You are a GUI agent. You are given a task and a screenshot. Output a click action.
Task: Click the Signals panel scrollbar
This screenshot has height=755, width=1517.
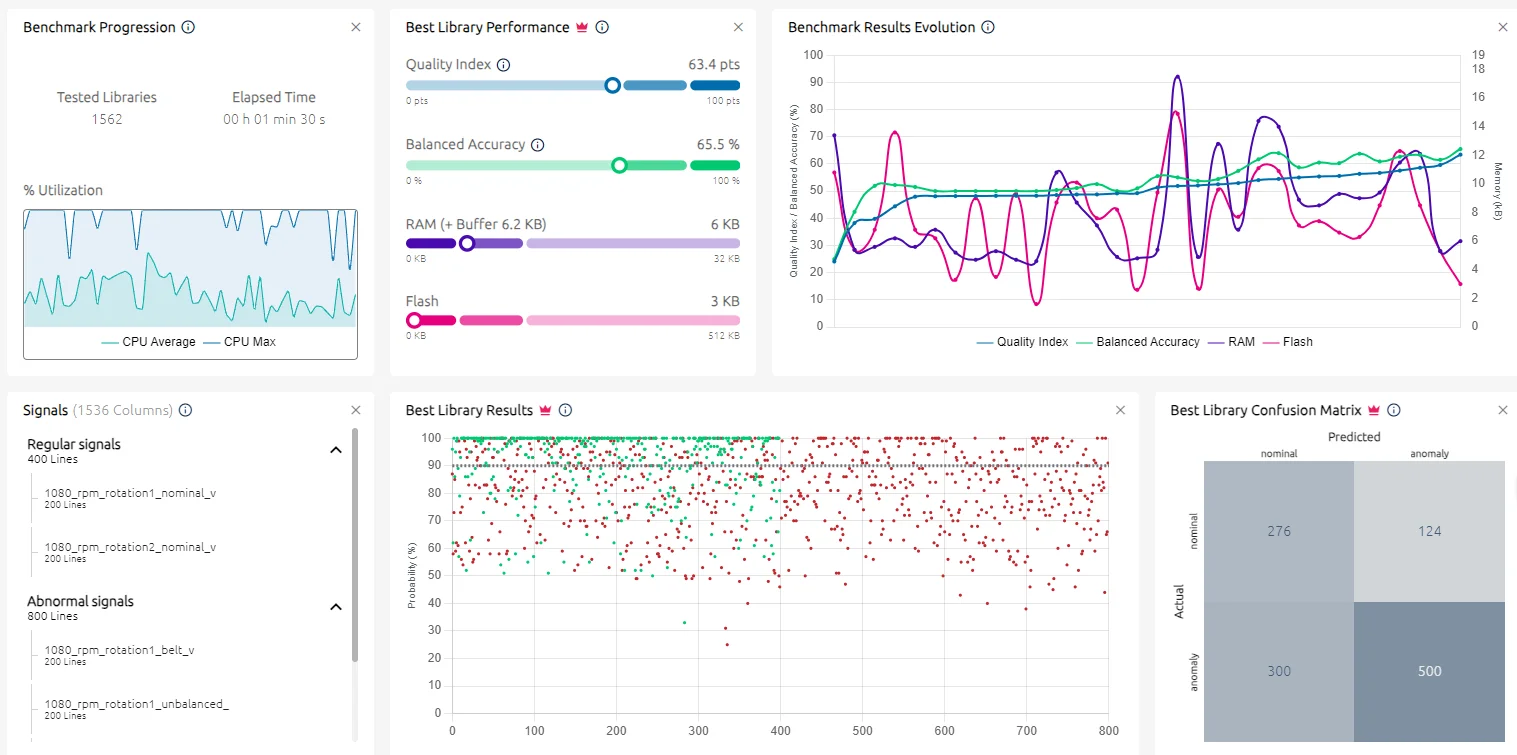(x=355, y=545)
